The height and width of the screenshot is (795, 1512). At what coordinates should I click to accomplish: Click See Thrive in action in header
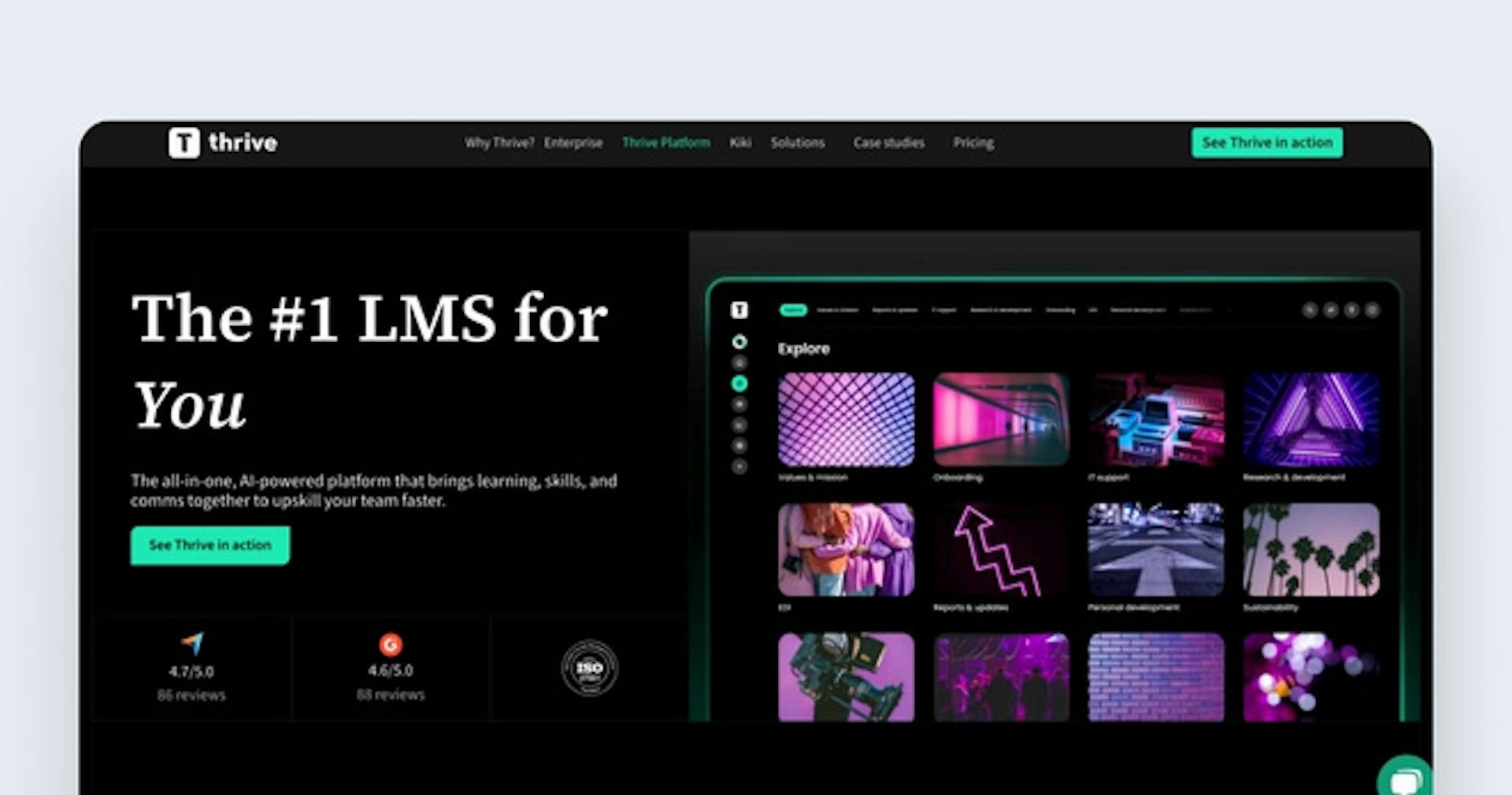click(x=1267, y=143)
